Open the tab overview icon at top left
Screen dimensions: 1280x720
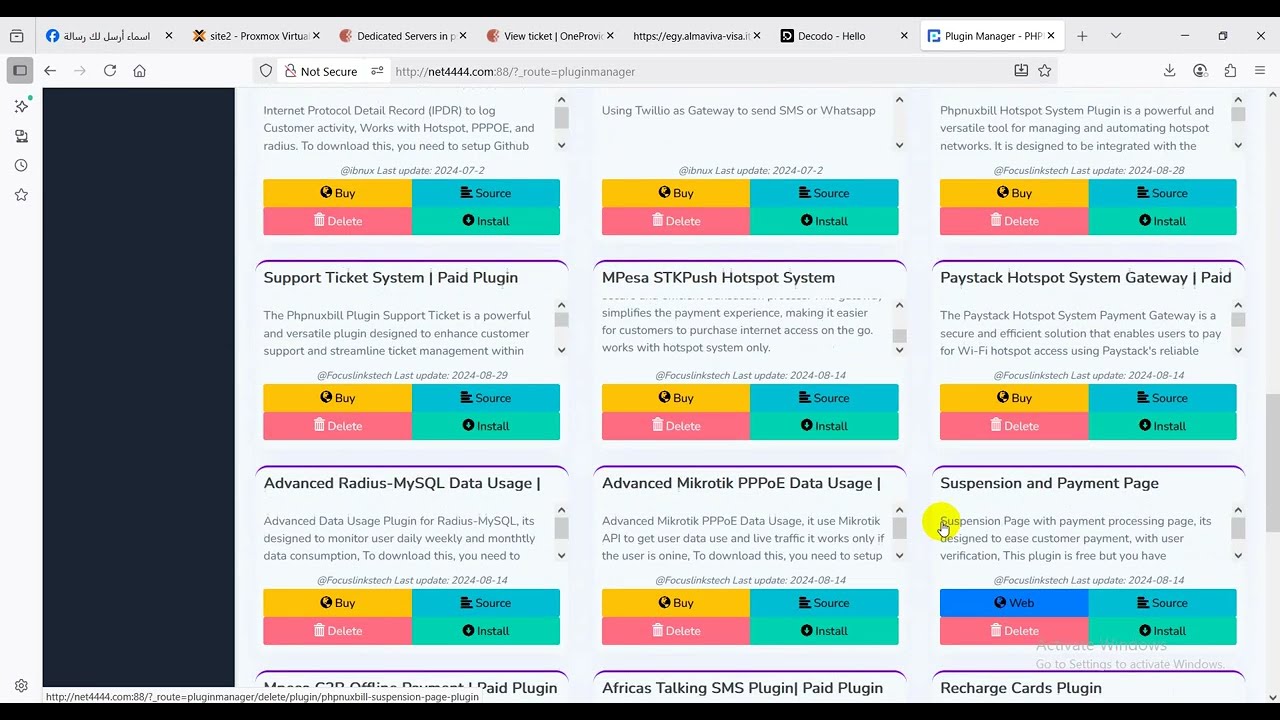(16, 36)
